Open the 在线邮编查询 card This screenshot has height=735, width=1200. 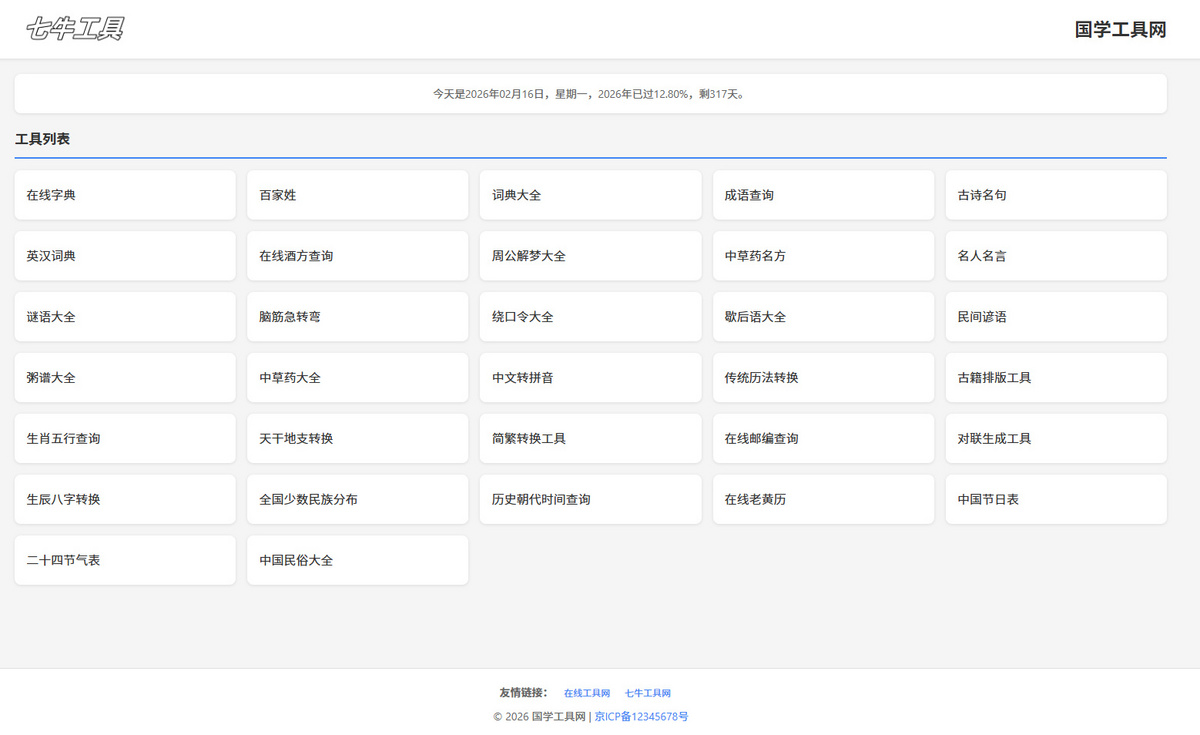click(823, 439)
